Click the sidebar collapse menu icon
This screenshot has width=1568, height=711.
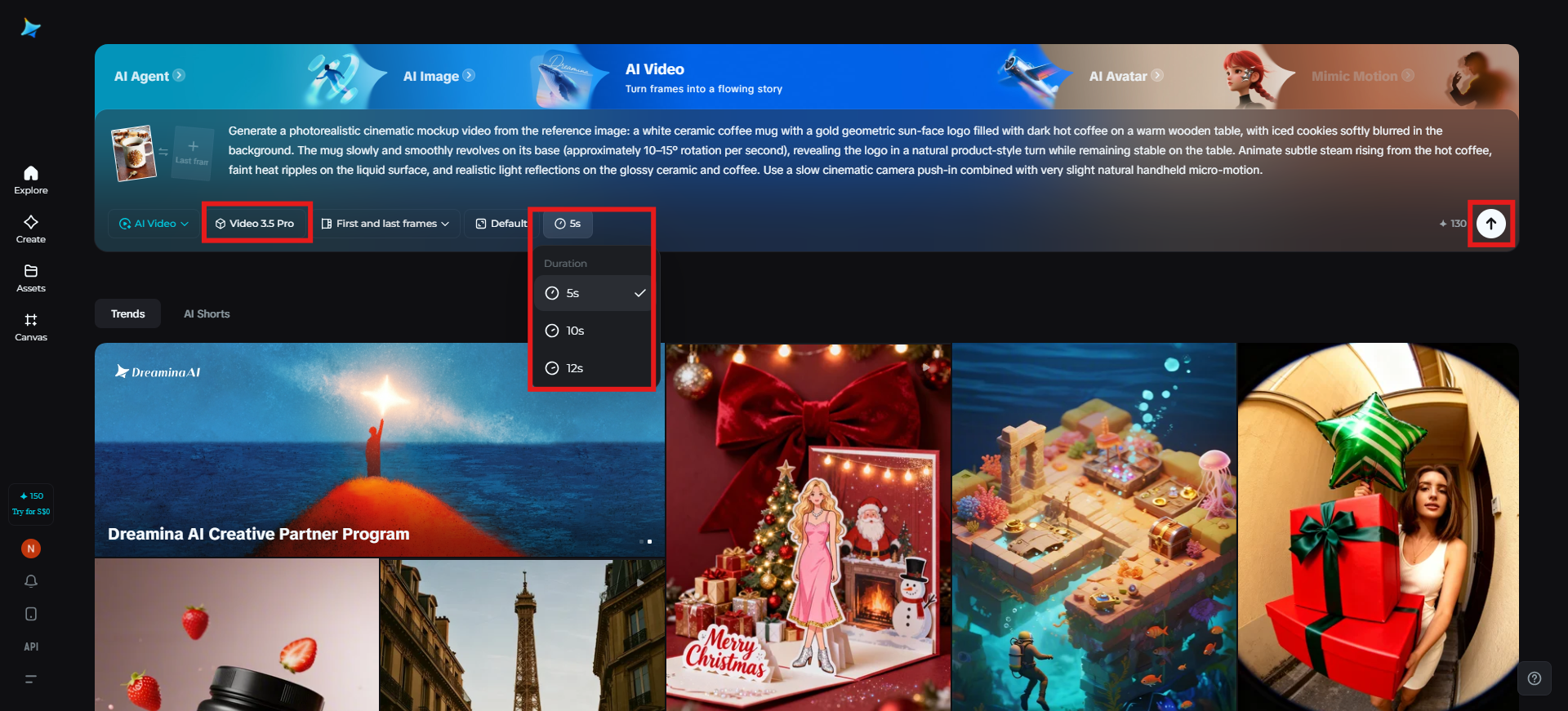coord(31,679)
